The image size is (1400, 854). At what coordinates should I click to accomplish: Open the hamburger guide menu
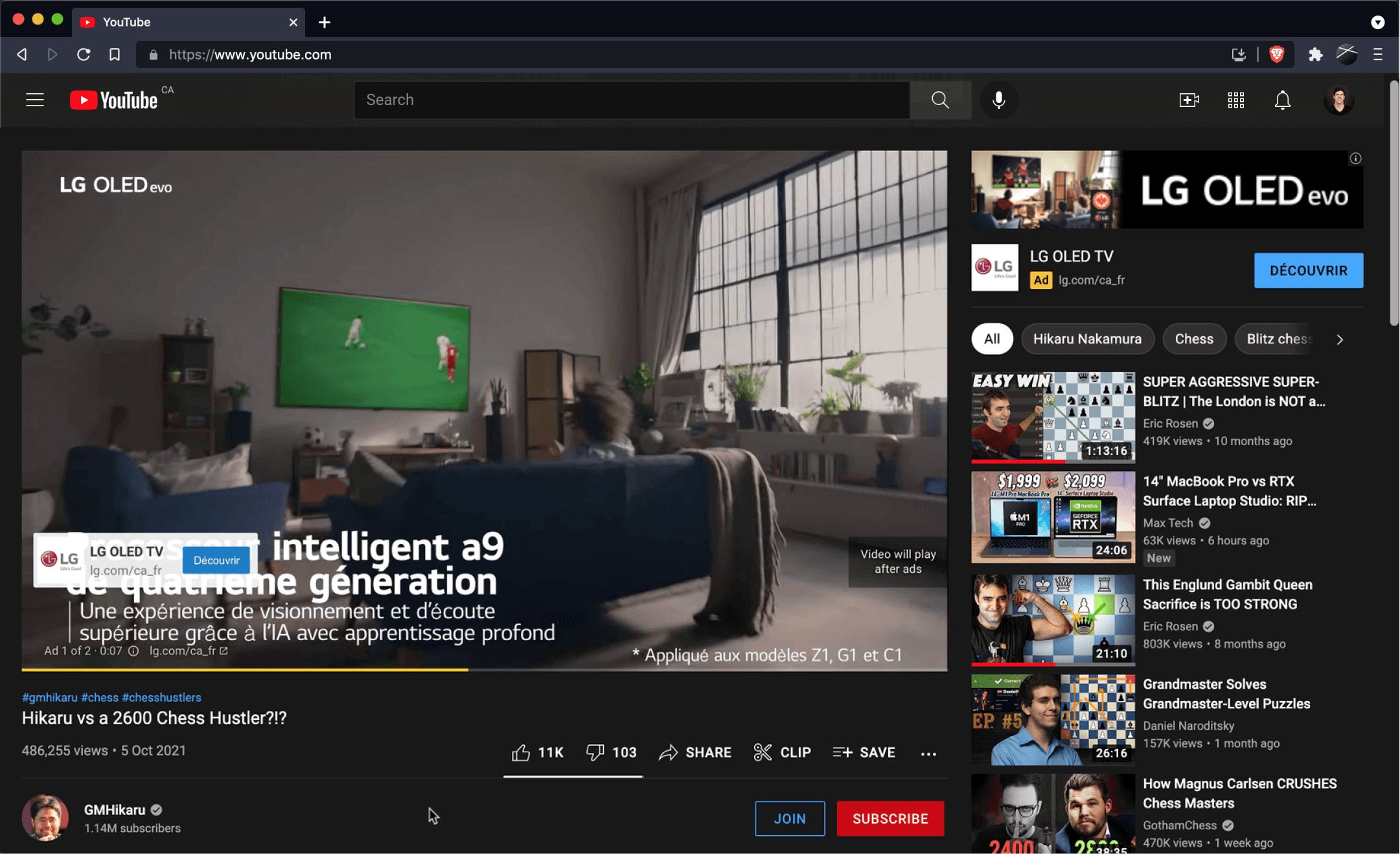pos(35,100)
